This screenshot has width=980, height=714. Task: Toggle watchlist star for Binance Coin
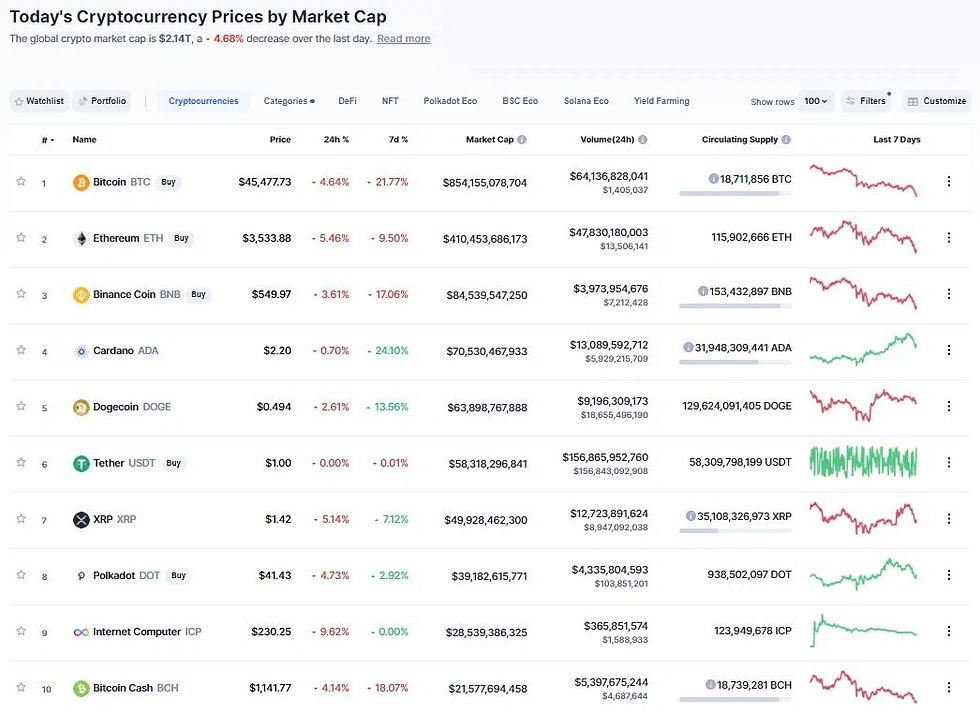click(x=21, y=294)
